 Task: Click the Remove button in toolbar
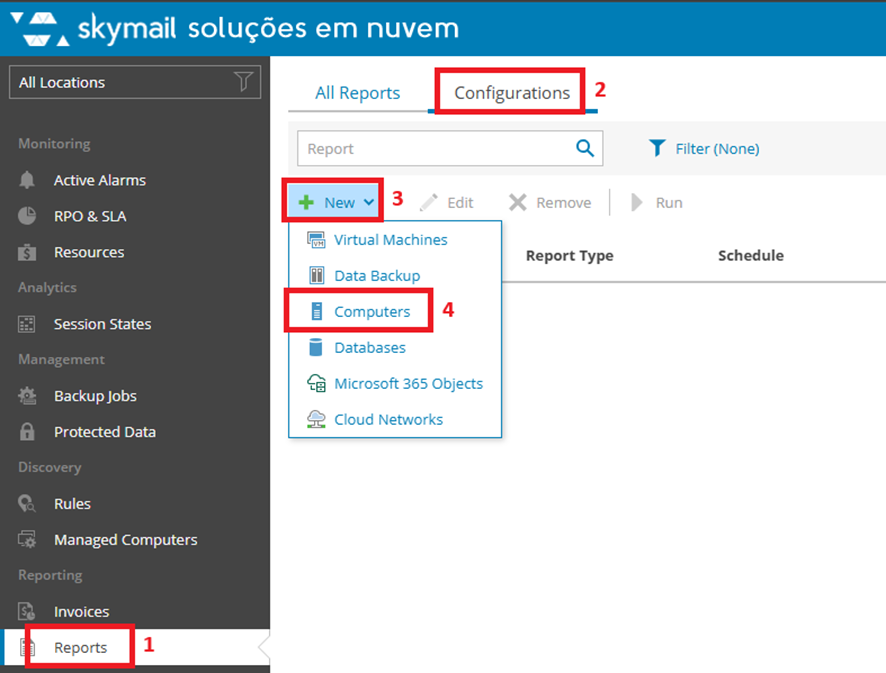(x=550, y=203)
